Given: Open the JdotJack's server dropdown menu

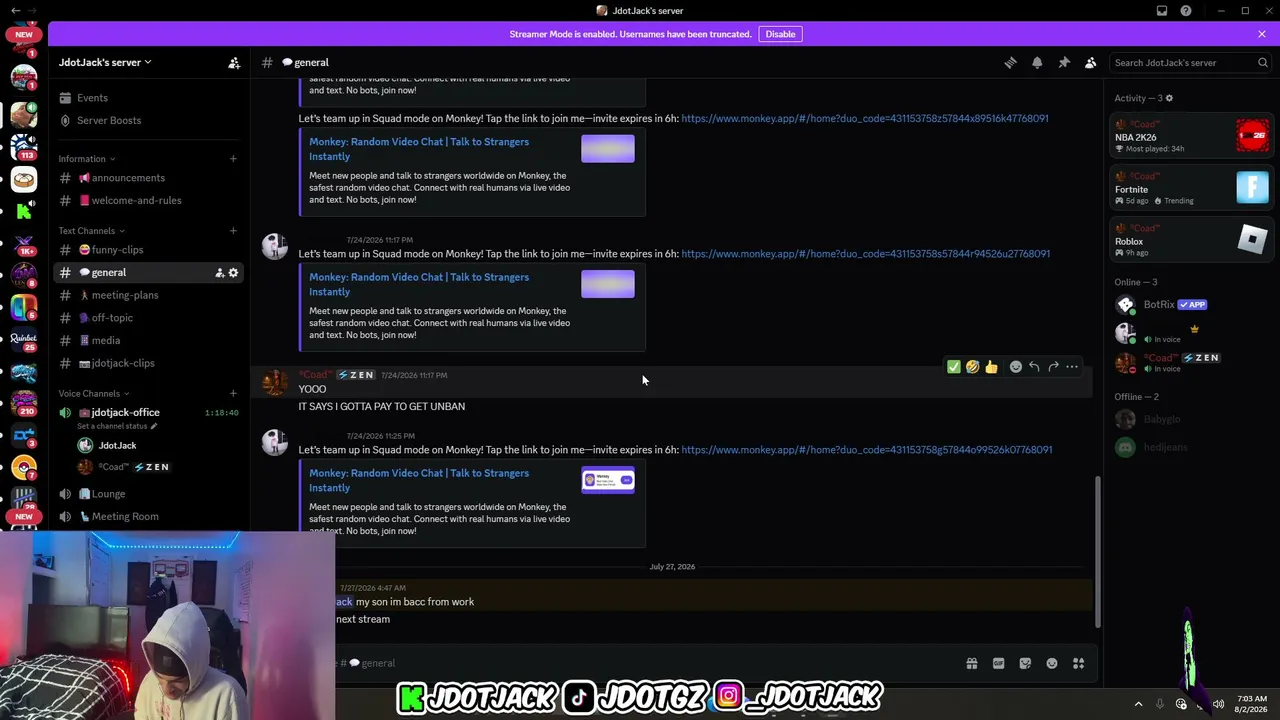Looking at the screenshot, I should pyautogui.click(x=105, y=62).
